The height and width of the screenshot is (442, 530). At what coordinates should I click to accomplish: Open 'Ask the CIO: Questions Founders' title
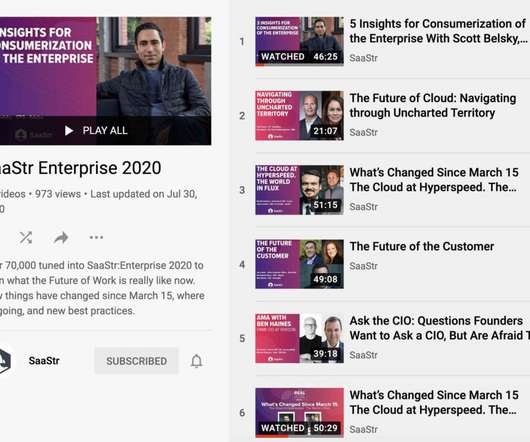click(439, 328)
